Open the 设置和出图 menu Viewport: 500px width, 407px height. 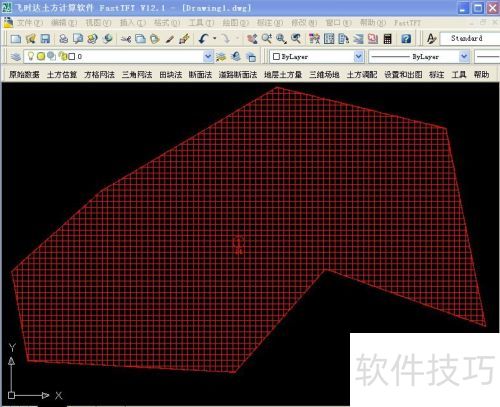click(403, 75)
